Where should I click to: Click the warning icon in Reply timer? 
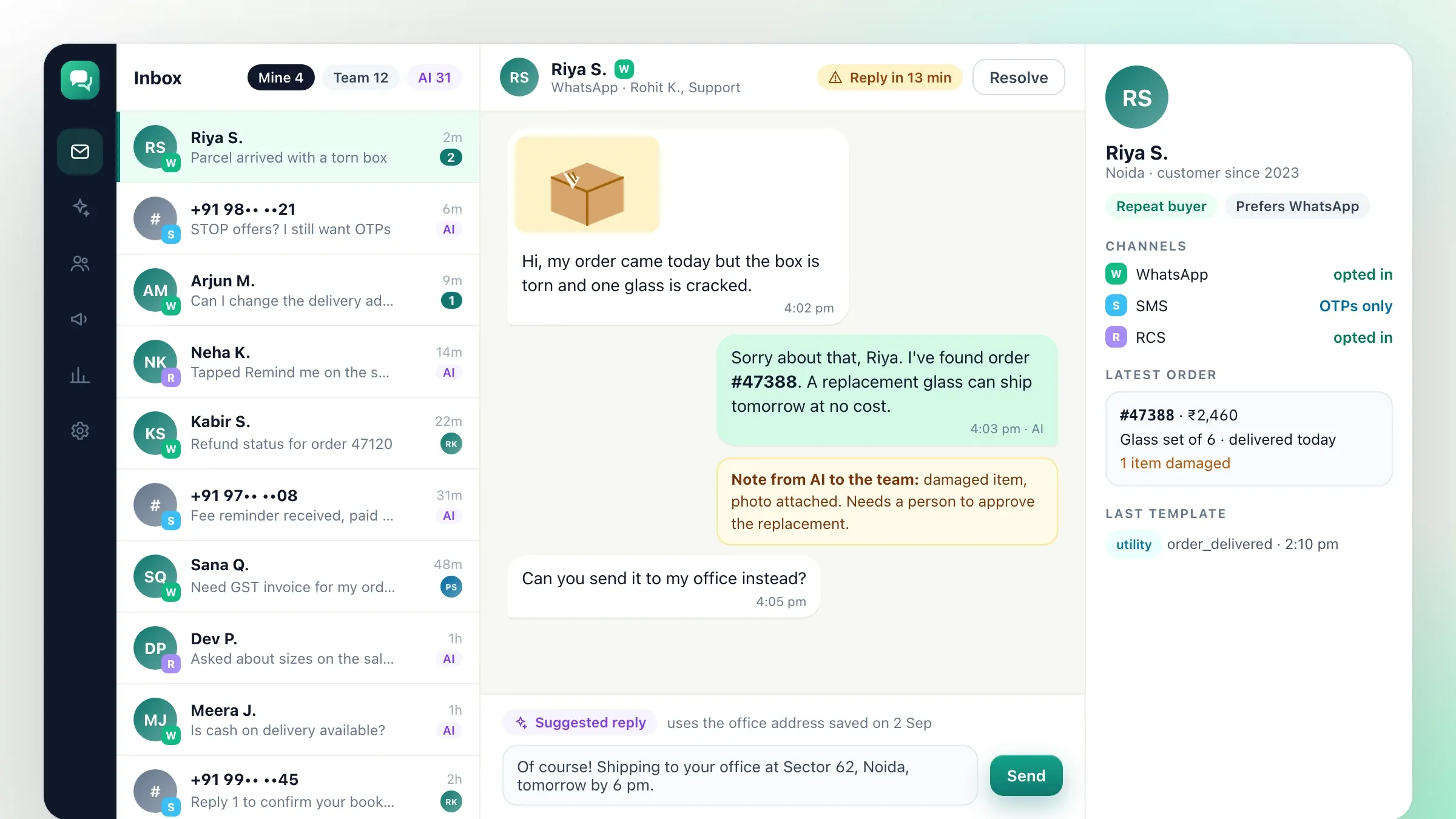point(835,78)
